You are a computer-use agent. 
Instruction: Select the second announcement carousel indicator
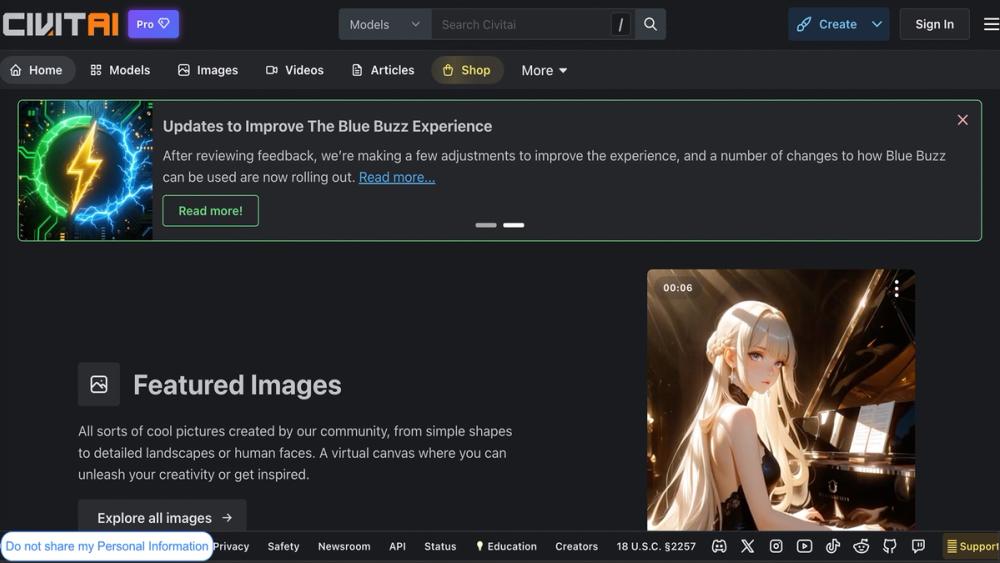click(x=513, y=225)
